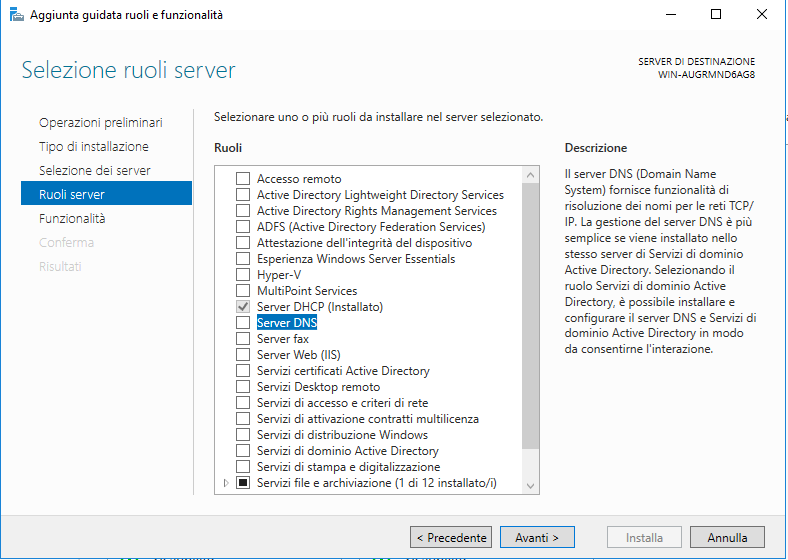Cancel the wizard with Annulla

[x=727, y=537]
